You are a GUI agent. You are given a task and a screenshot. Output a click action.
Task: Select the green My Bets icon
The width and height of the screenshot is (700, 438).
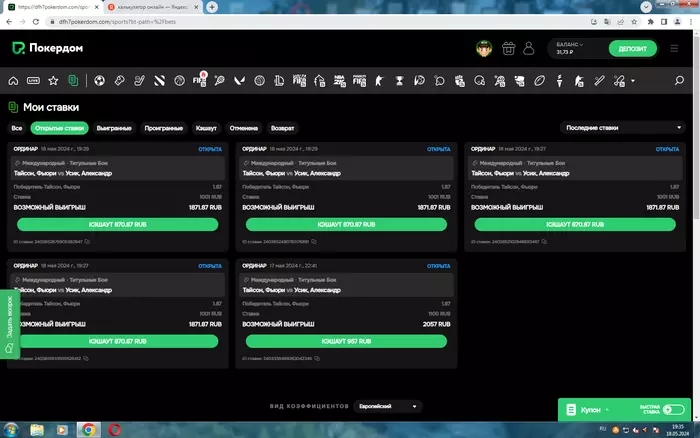pyautogui.click(x=73, y=81)
